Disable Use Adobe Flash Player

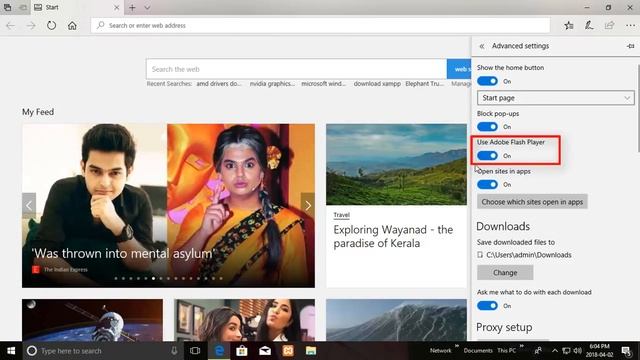click(487, 156)
